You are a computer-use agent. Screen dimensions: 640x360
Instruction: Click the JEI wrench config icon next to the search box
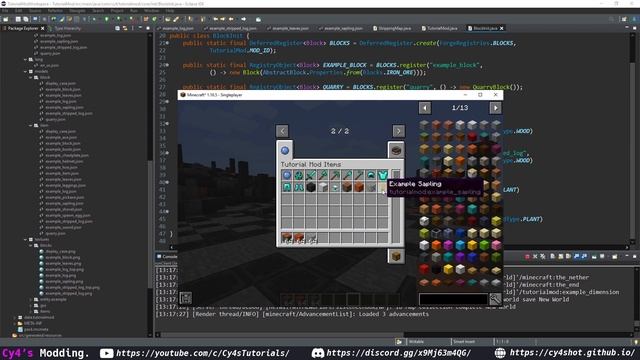495,299
